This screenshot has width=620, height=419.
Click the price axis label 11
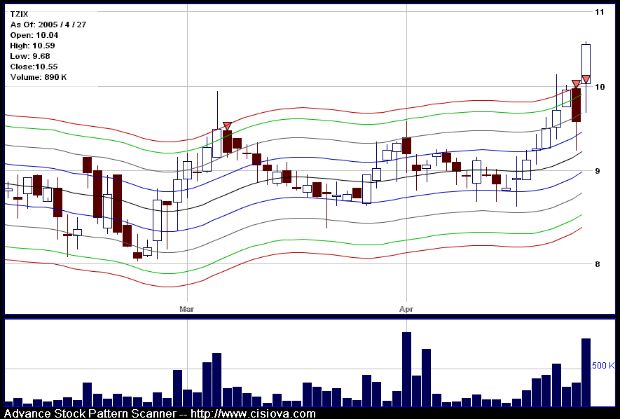click(600, 12)
